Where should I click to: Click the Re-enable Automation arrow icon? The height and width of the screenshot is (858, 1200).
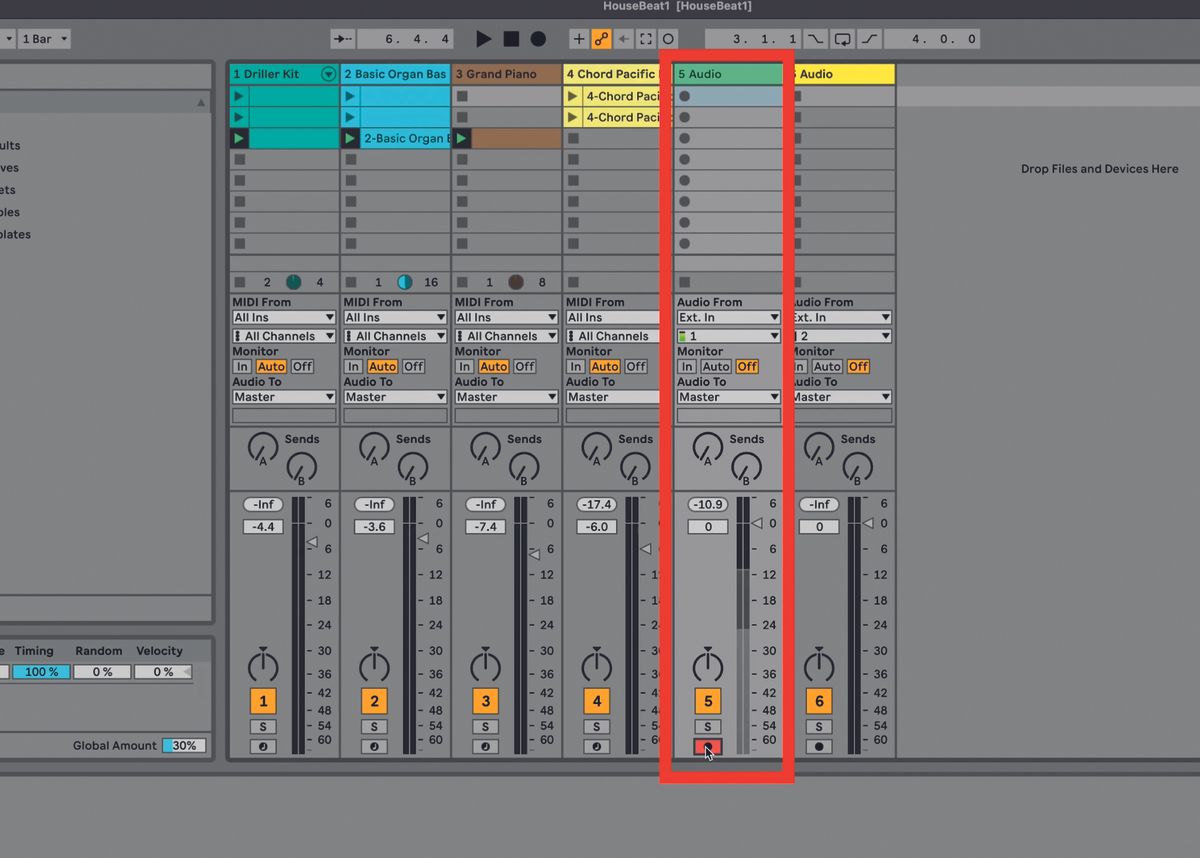tap(624, 39)
